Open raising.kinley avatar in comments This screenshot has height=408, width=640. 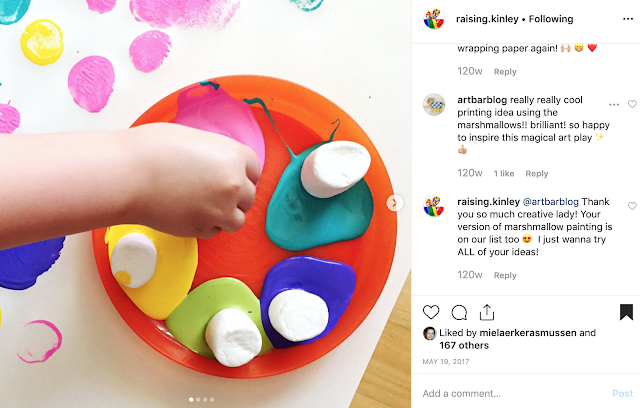433,206
